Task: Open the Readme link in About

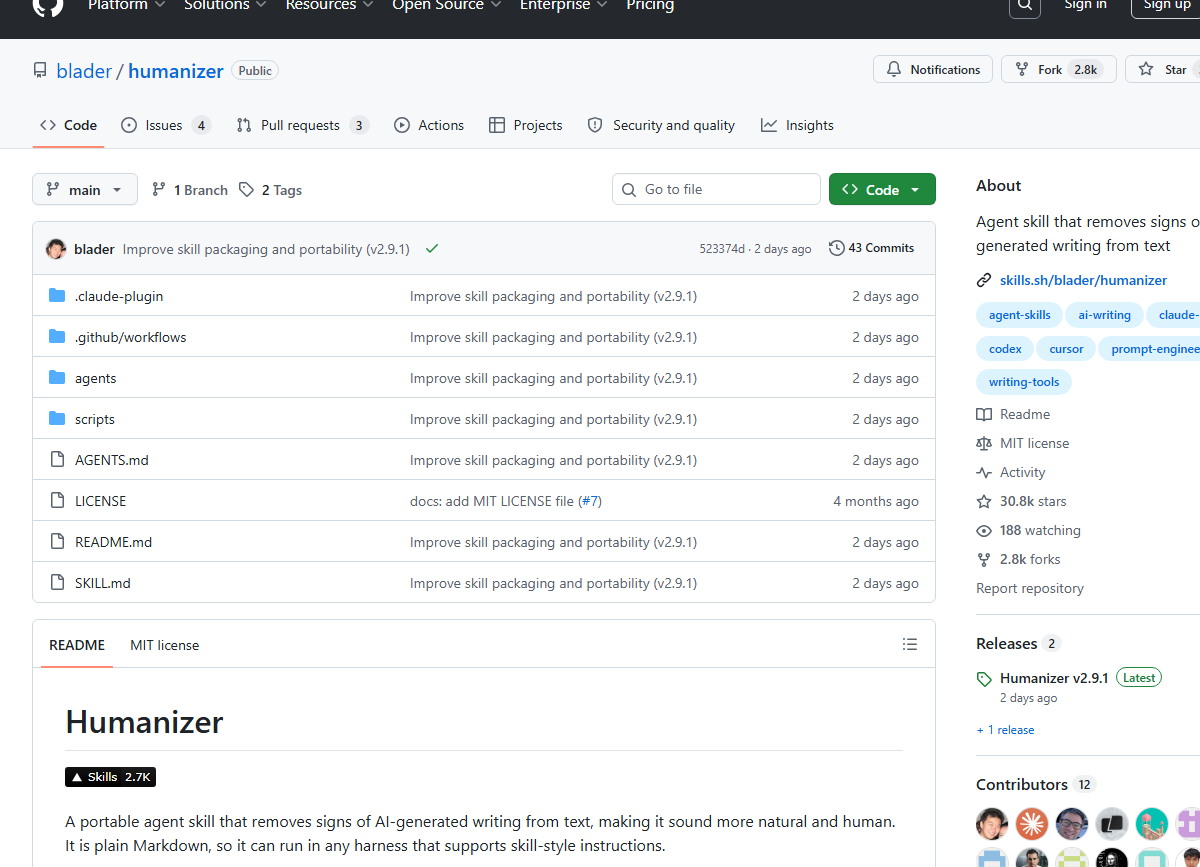Action: click(x=1013, y=414)
